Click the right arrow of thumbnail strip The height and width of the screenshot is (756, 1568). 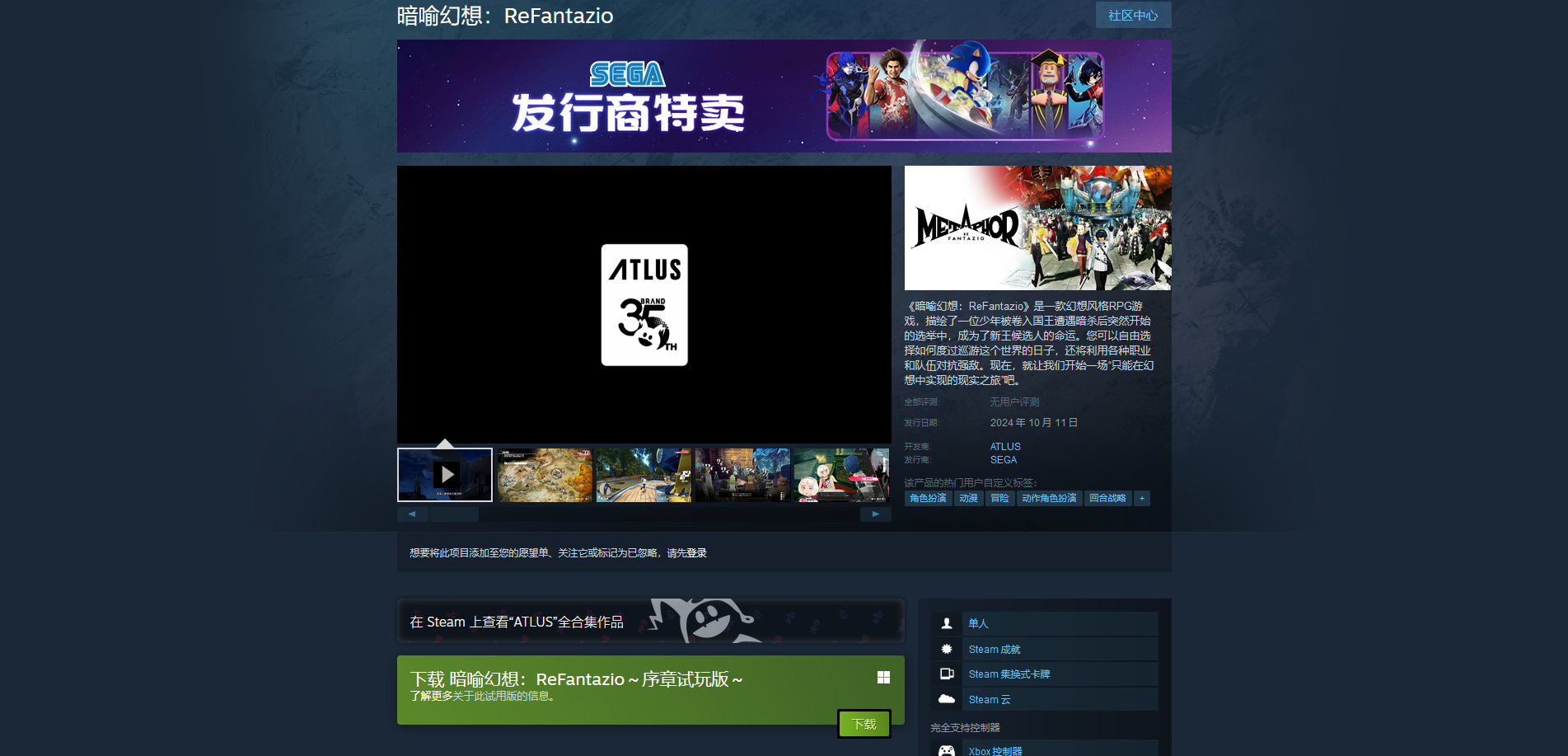pos(876,514)
